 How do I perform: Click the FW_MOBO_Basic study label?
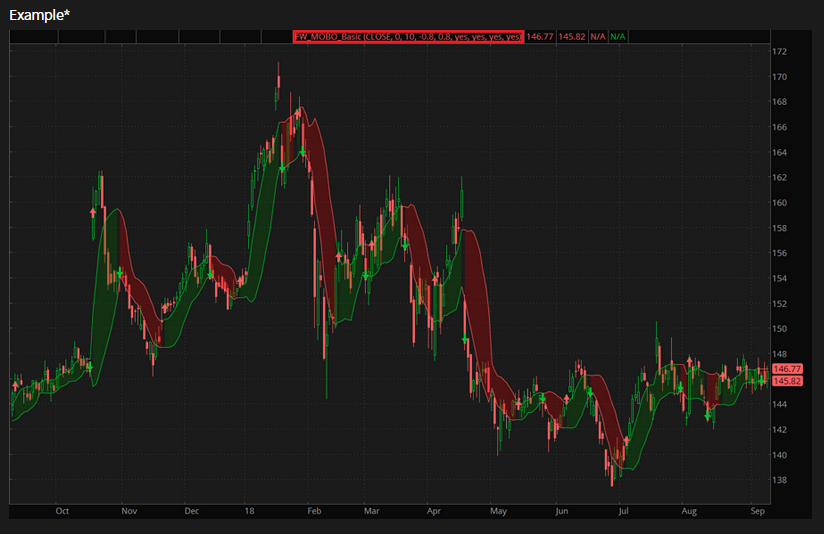[x=408, y=36]
